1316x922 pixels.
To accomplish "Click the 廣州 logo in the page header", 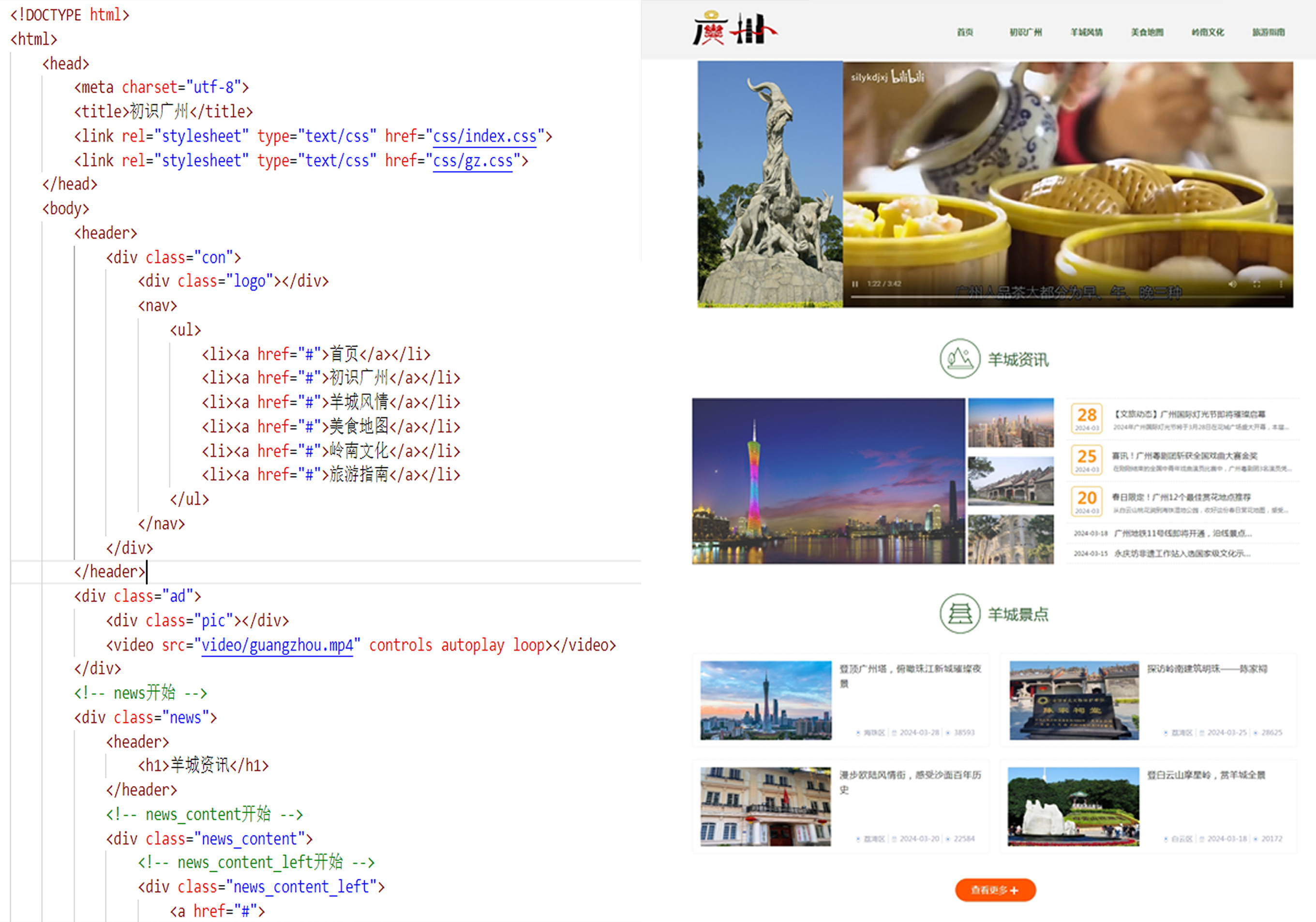I will click(x=735, y=29).
